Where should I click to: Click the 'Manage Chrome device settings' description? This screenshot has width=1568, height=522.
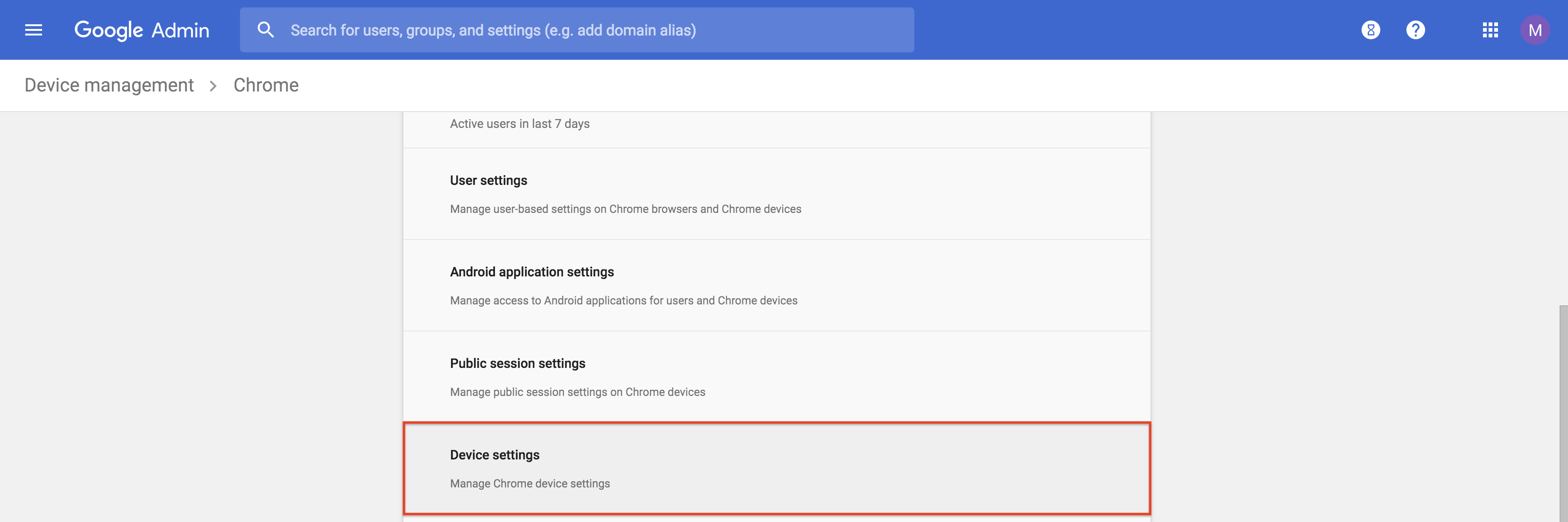pyautogui.click(x=530, y=484)
